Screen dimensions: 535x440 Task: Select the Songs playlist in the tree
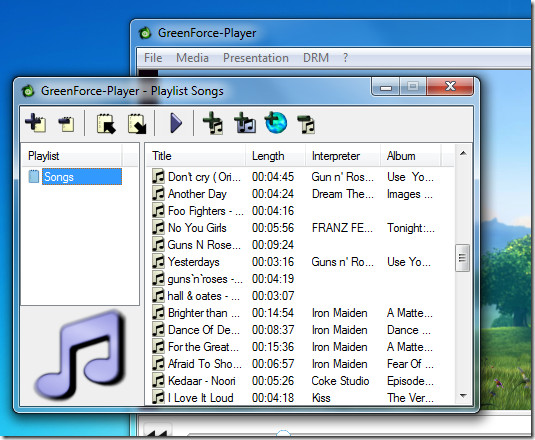pyautogui.click(x=82, y=177)
